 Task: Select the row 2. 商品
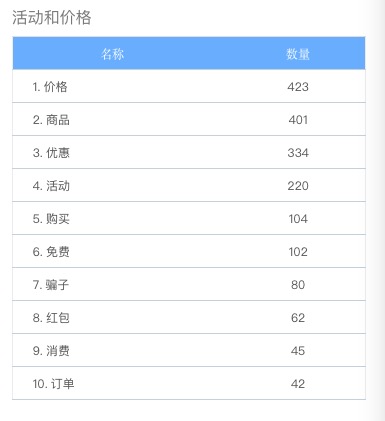[189, 119]
